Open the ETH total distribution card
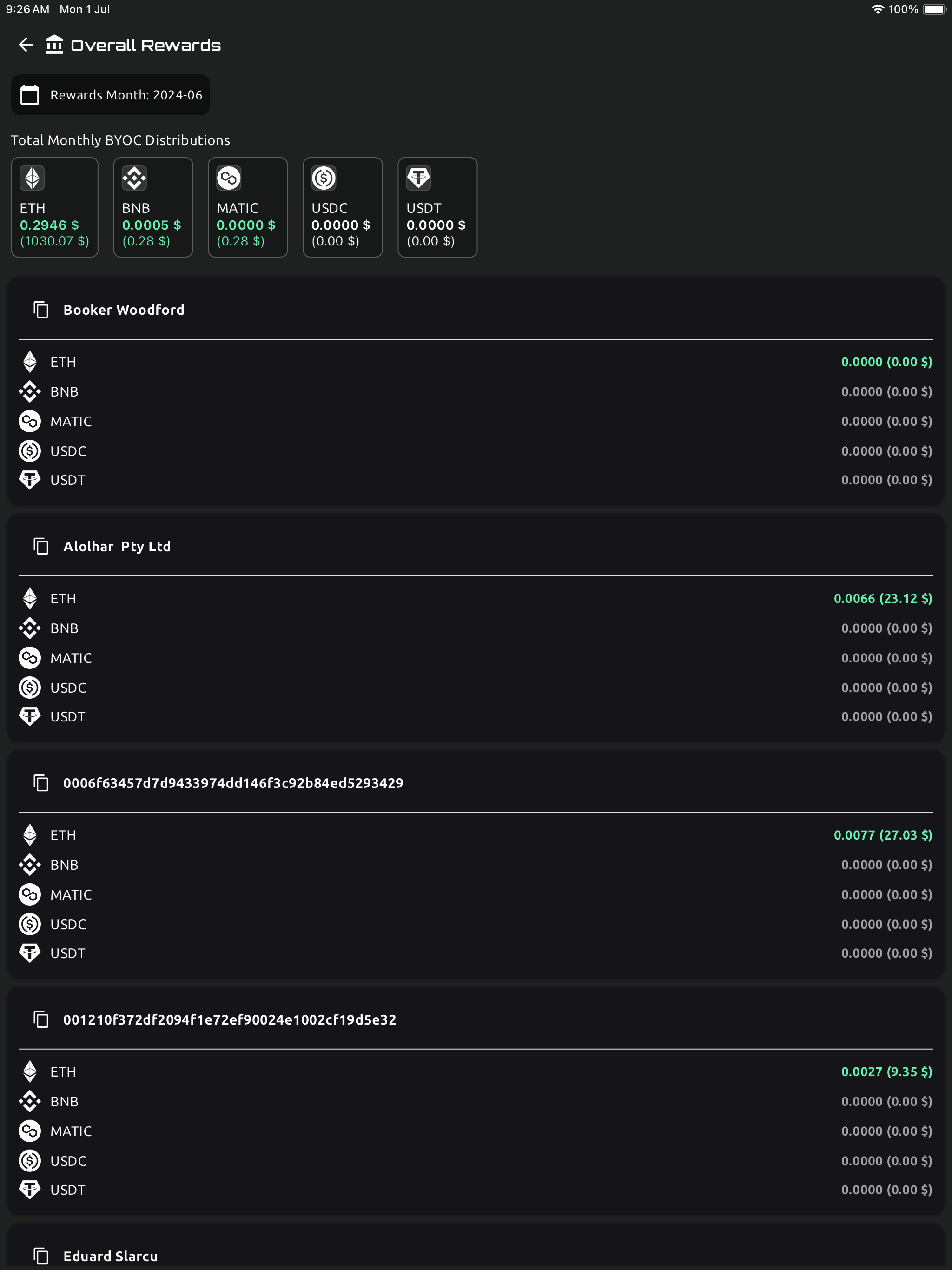Viewport: 952px width, 1270px height. click(x=54, y=207)
